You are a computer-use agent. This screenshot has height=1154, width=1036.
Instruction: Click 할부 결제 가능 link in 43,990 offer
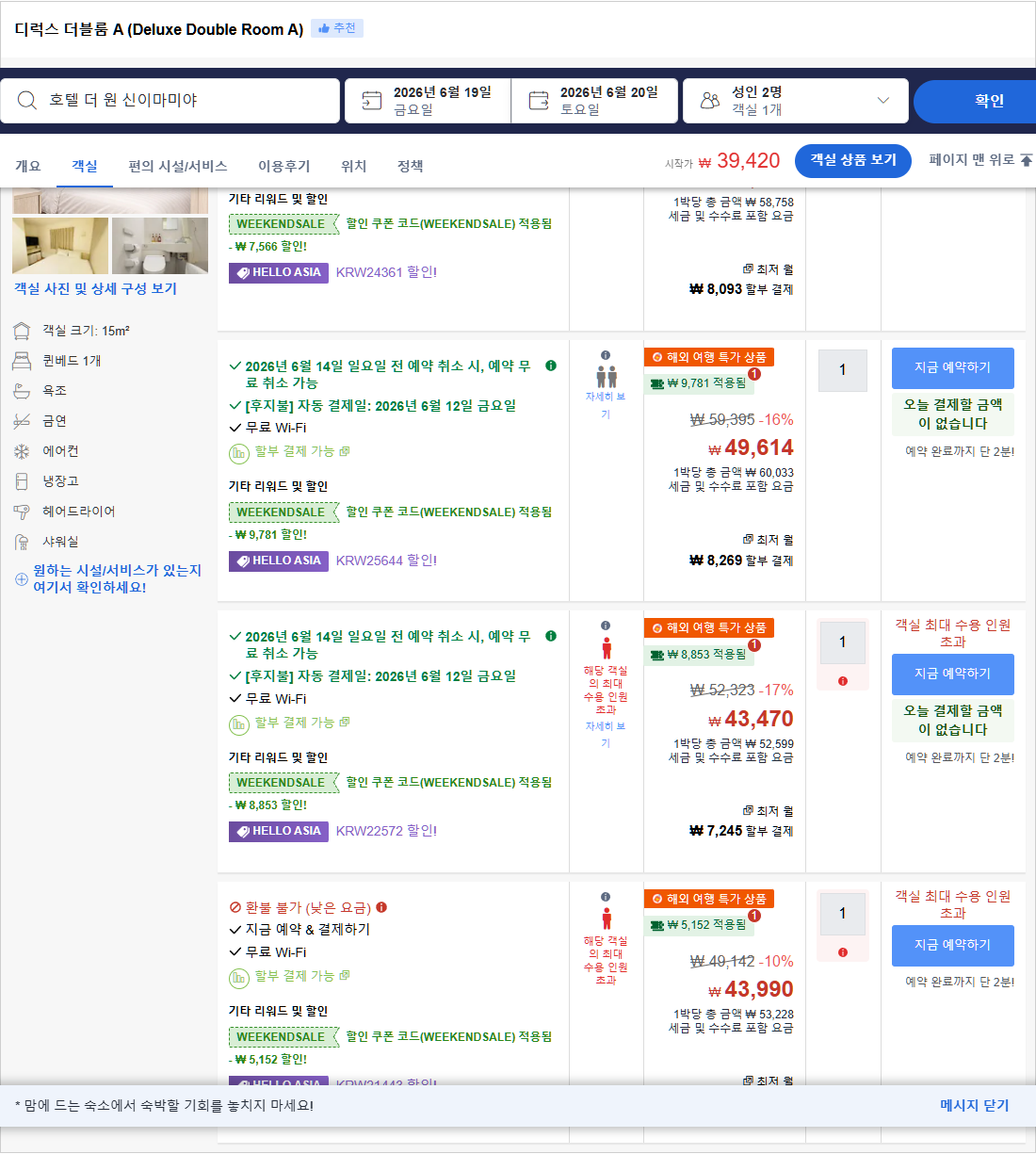301,975
